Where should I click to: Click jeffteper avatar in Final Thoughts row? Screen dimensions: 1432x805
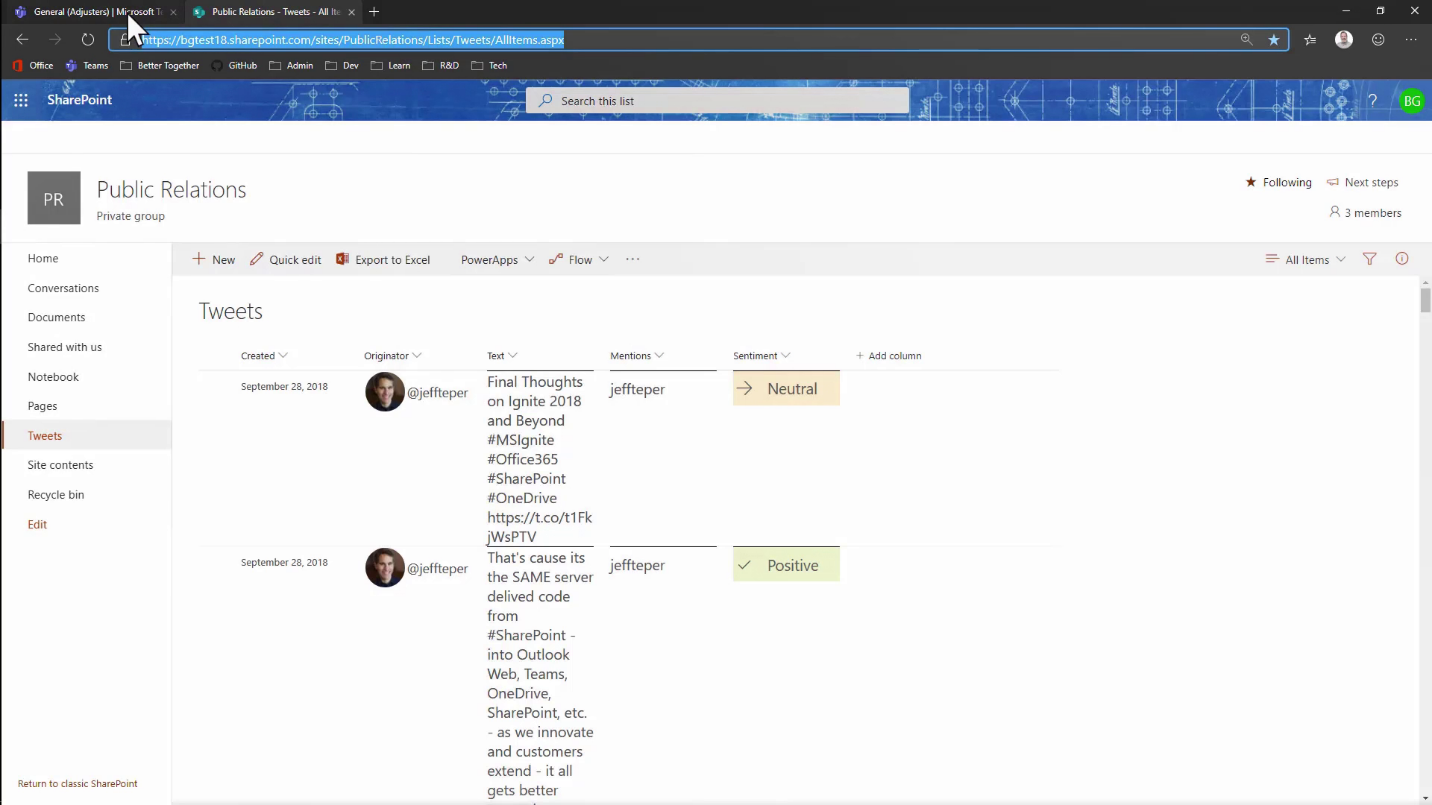click(385, 392)
